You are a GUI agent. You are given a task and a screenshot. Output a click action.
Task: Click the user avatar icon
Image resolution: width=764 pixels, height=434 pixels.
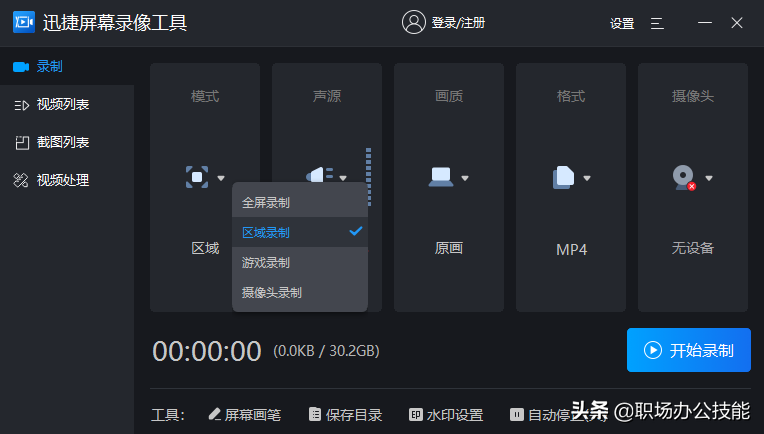(x=413, y=22)
